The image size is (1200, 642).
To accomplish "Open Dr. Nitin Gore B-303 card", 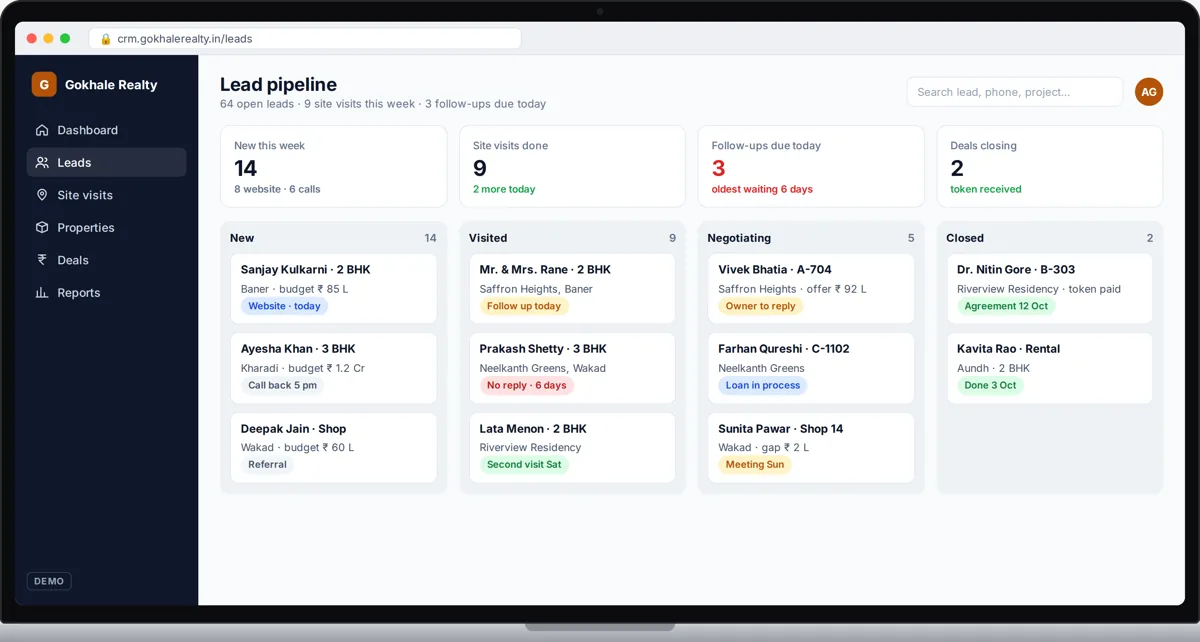I will click(x=1050, y=289).
